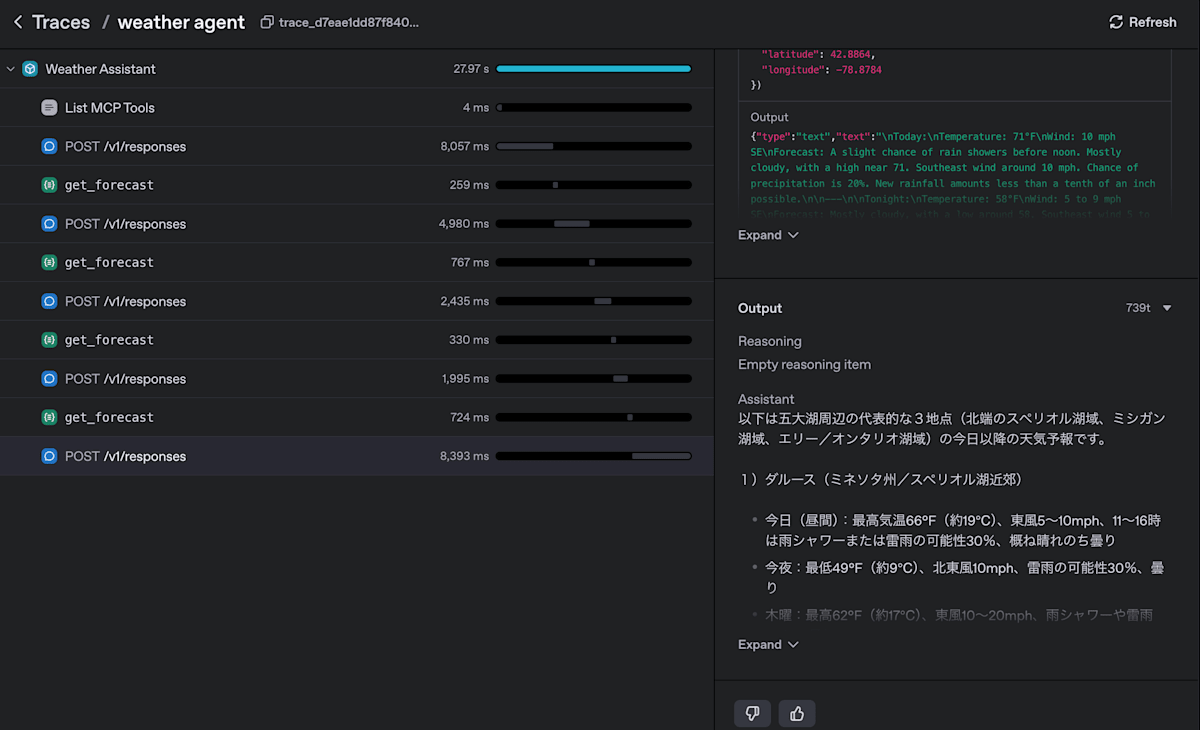Screen dimensions: 1200x730
Task: Select the List MCP Tools span
Action: [357, 107]
